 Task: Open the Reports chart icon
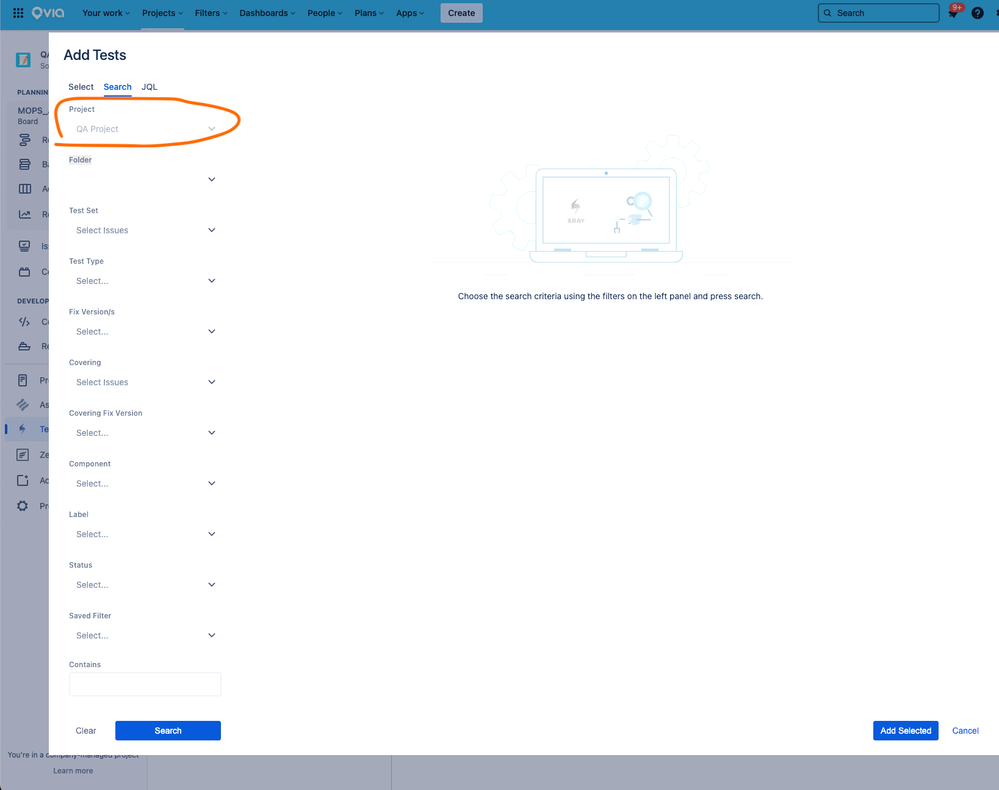[x=24, y=214]
